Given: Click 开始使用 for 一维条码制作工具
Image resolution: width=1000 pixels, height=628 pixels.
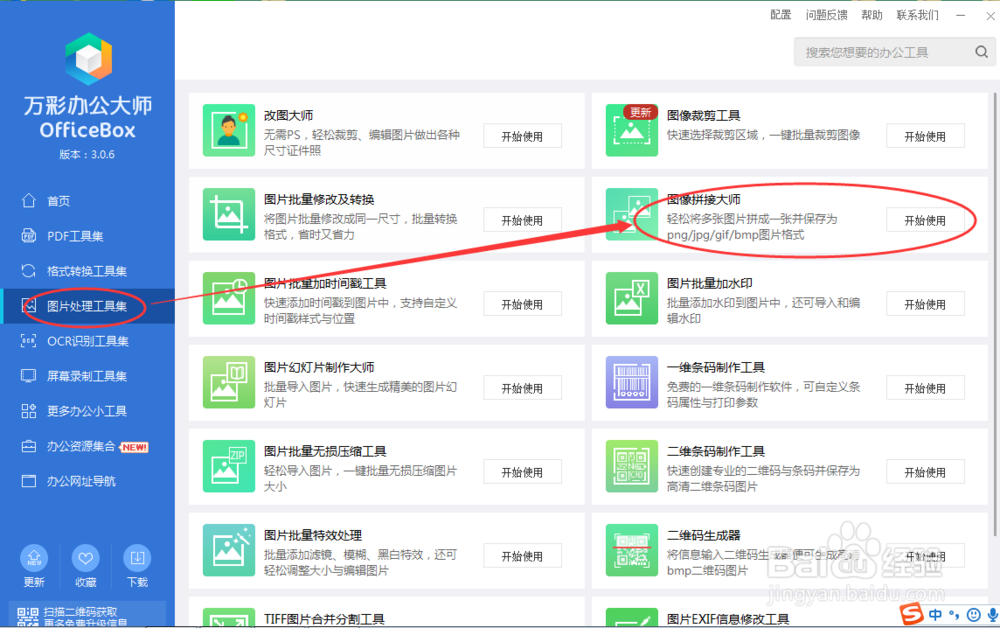Looking at the screenshot, I should tap(925, 388).
